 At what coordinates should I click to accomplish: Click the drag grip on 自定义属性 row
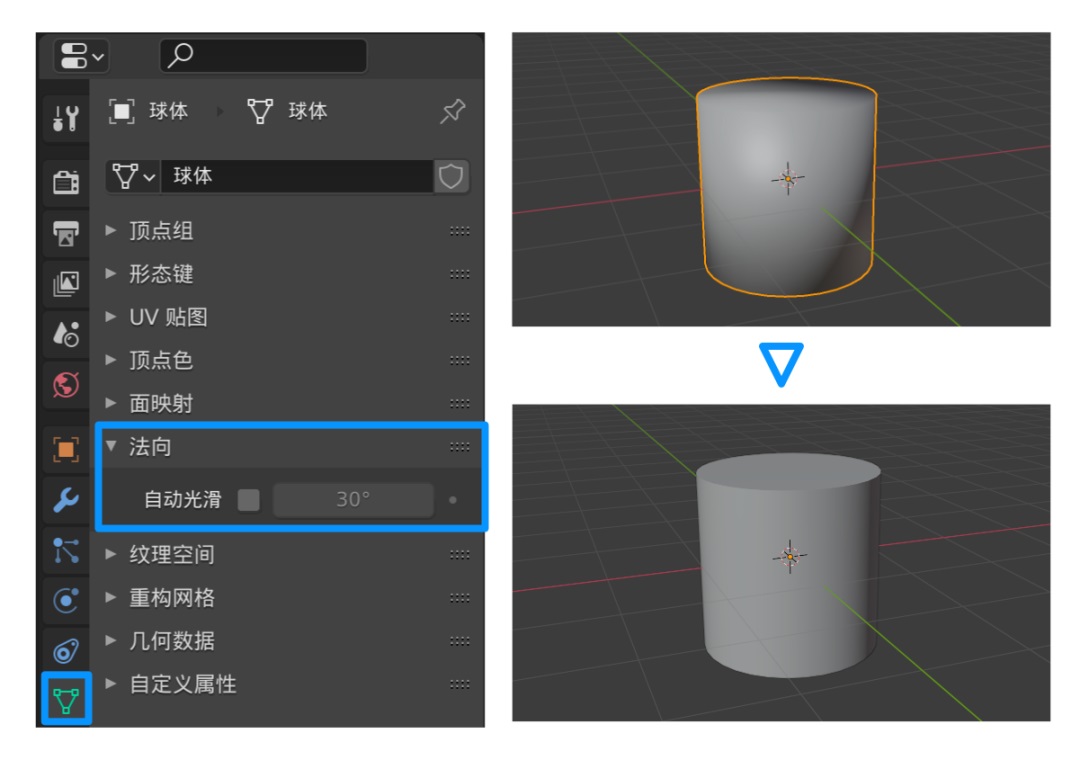click(x=459, y=684)
